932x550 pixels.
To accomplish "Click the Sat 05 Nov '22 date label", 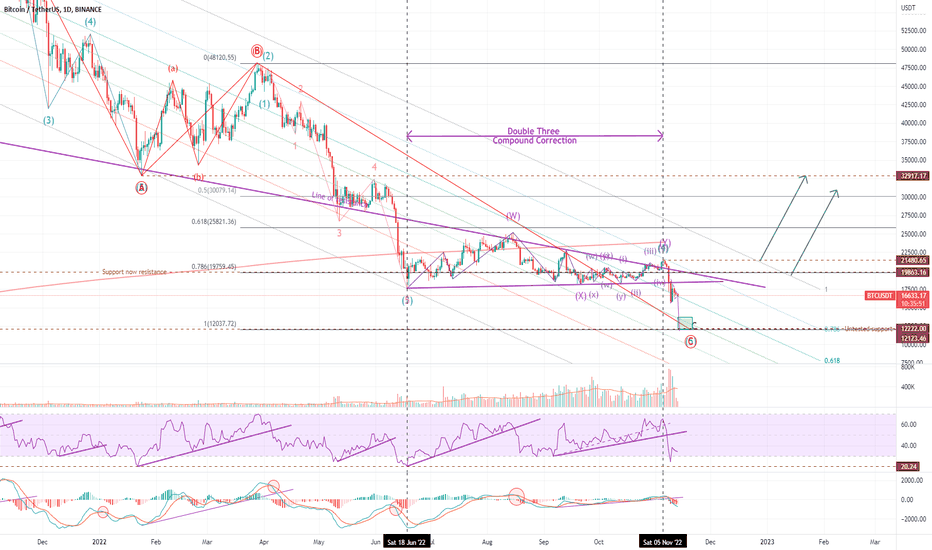I will (x=663, y=542).
